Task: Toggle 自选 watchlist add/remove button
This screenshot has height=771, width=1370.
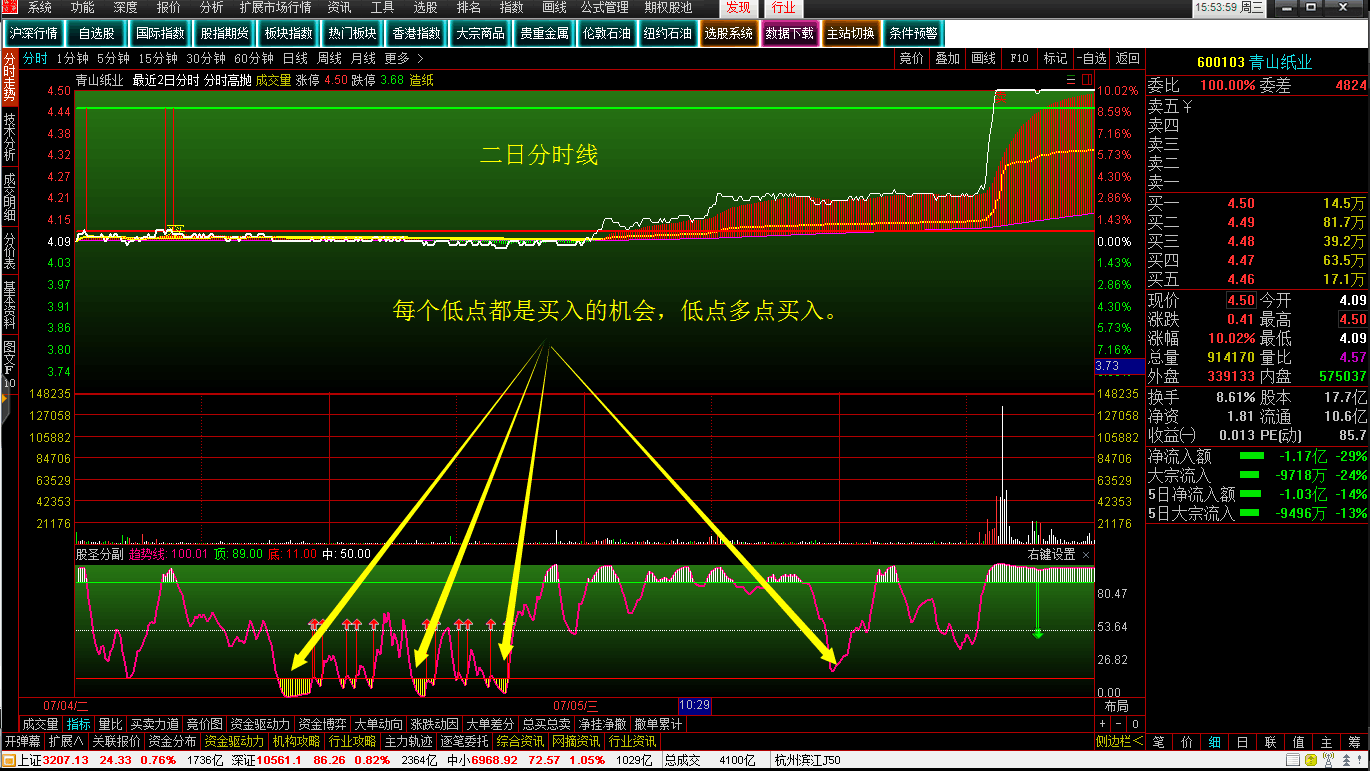Action: coord(1092,58)
